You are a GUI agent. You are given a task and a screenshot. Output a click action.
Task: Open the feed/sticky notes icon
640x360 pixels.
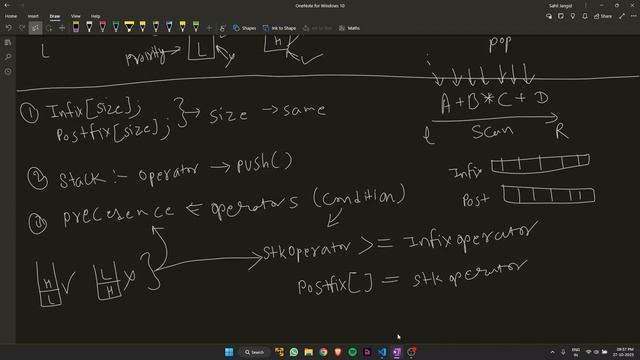tap(561, 16)
